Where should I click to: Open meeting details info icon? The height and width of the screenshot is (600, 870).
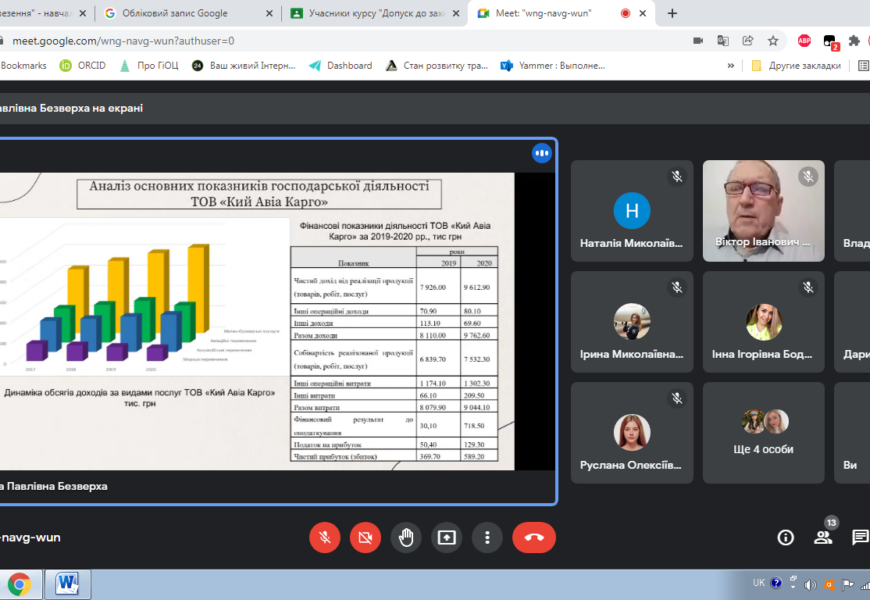[x=785, y=537]
